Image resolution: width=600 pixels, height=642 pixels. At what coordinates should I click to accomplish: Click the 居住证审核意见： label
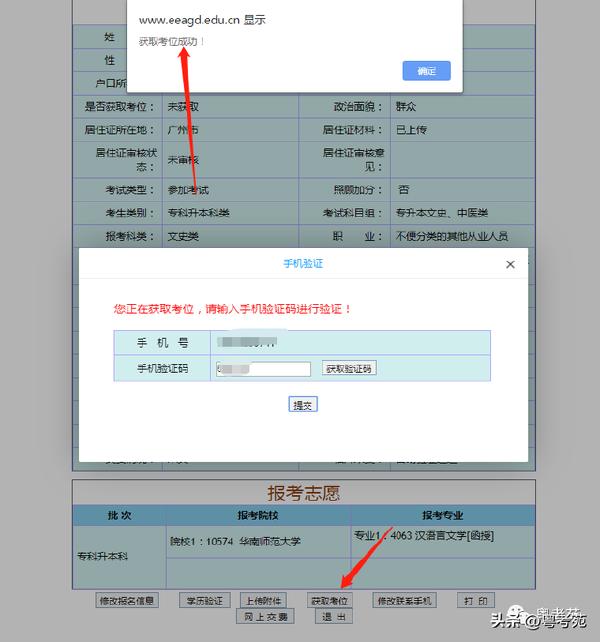[x=353, y=160]
